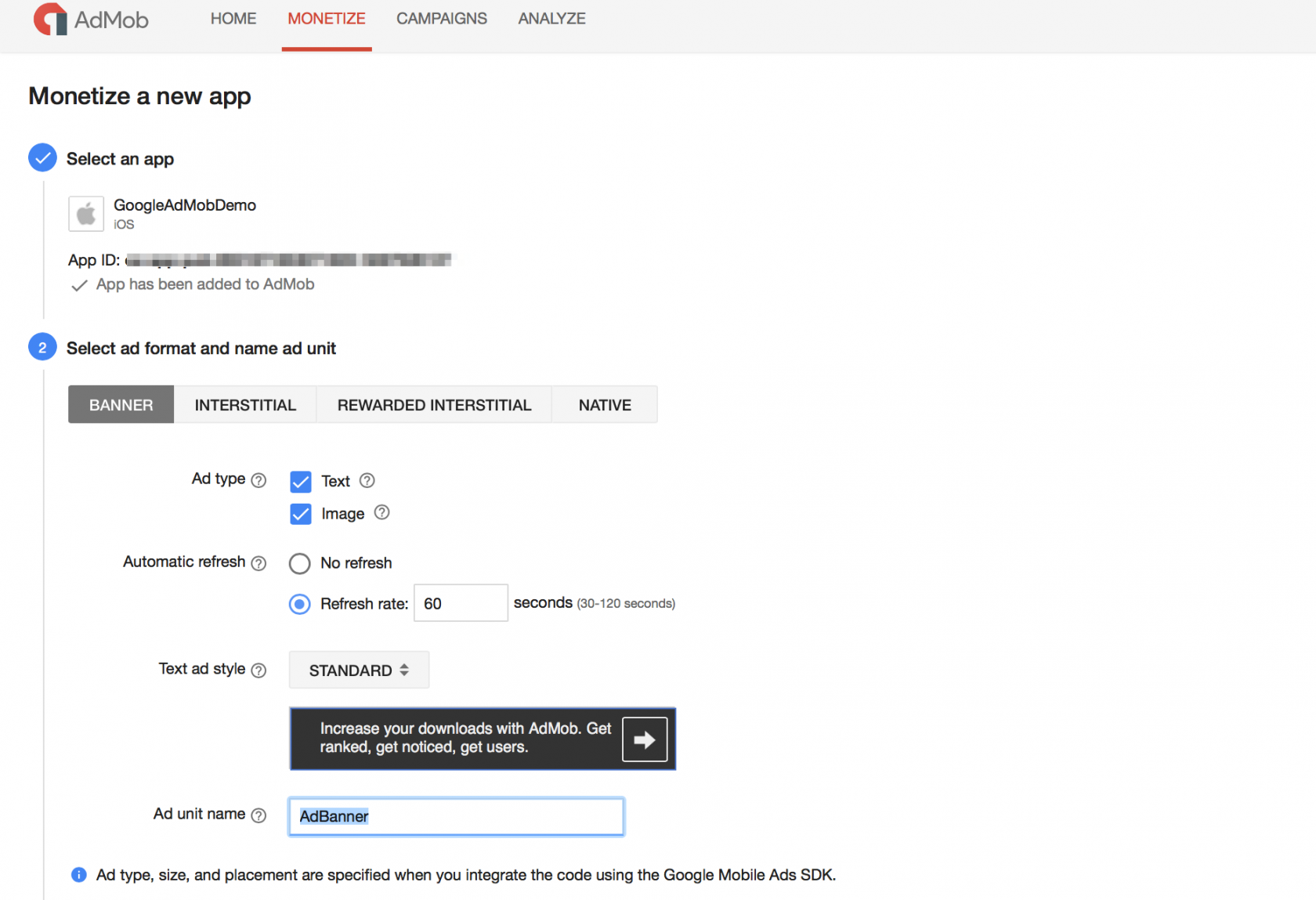Viewport: 1316px width, 900px height.
Task: Open the Ad unit name help icon
Action: pos(258,815)
